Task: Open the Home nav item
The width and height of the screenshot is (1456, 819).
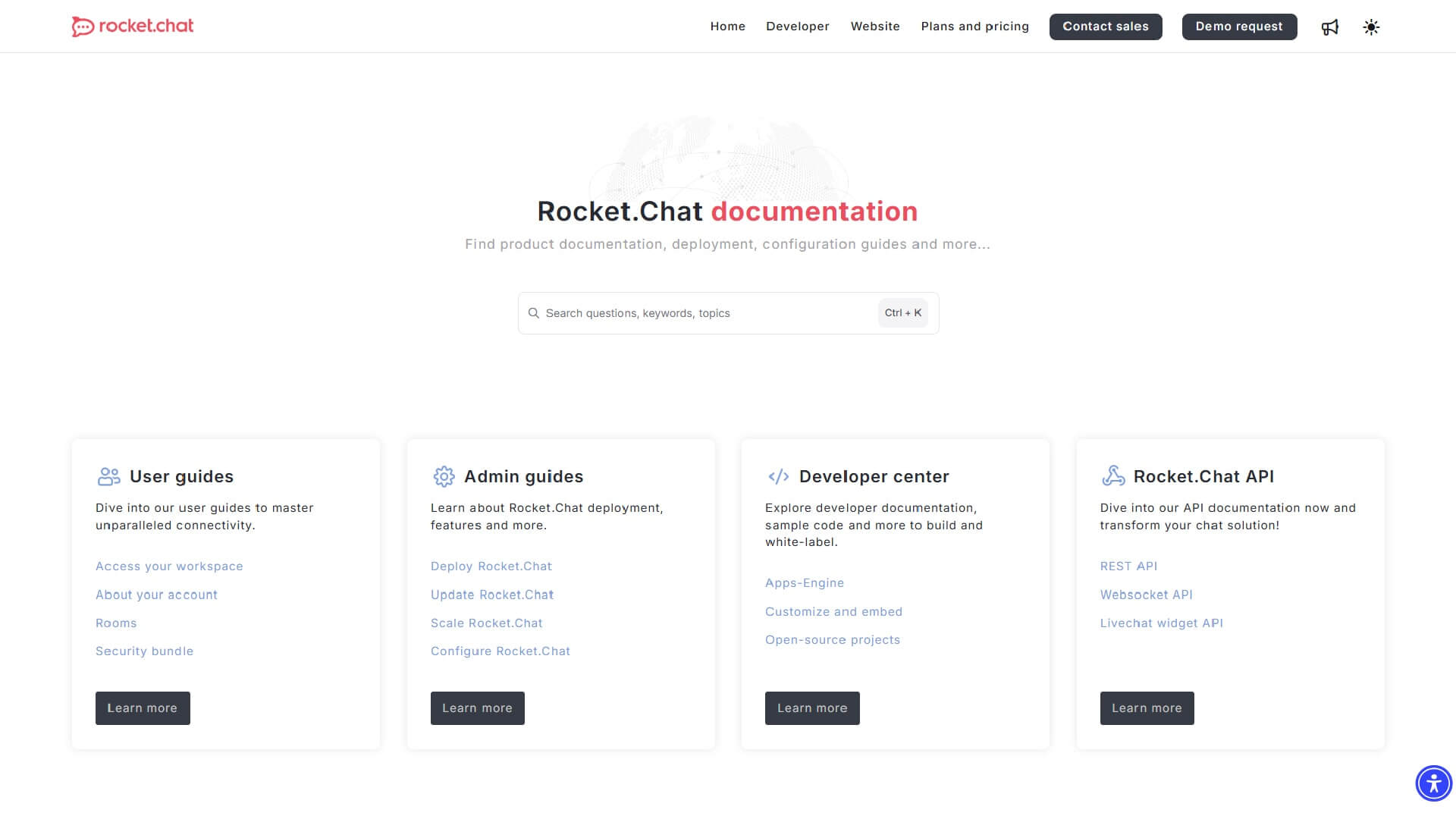Action: coord(728,27)
